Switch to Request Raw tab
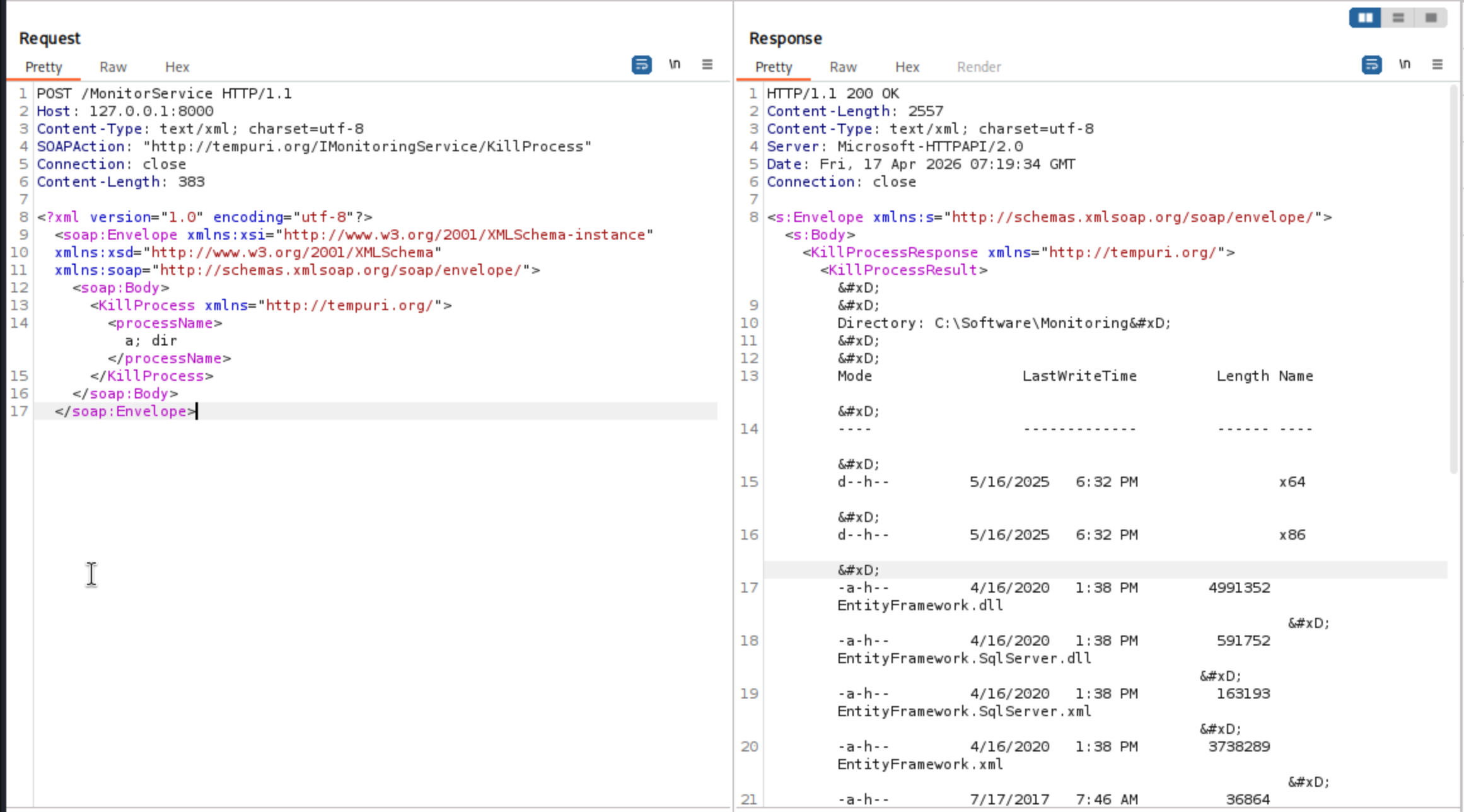Viewport: 1464px width, 812px height. pos(113,67)
